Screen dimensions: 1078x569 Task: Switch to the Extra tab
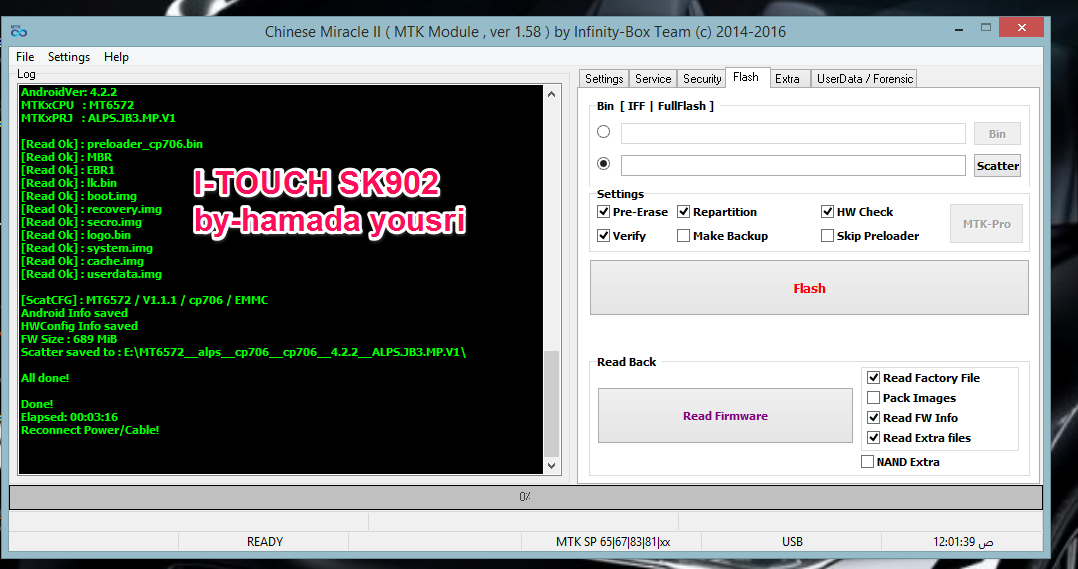[787, 79]
